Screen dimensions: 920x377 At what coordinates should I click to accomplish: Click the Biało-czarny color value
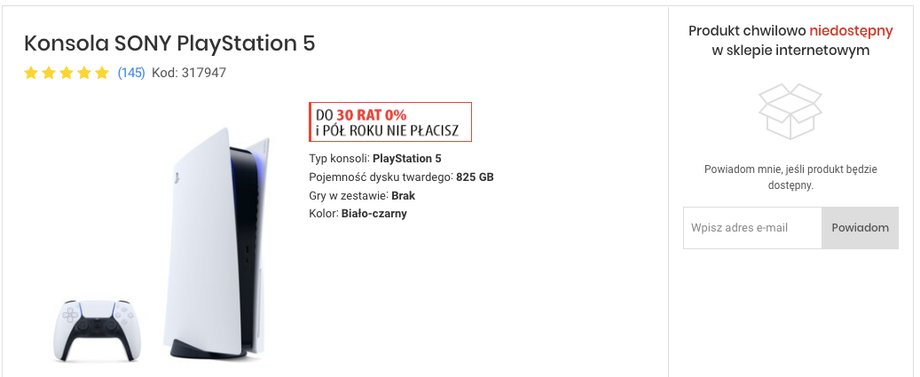374,213
